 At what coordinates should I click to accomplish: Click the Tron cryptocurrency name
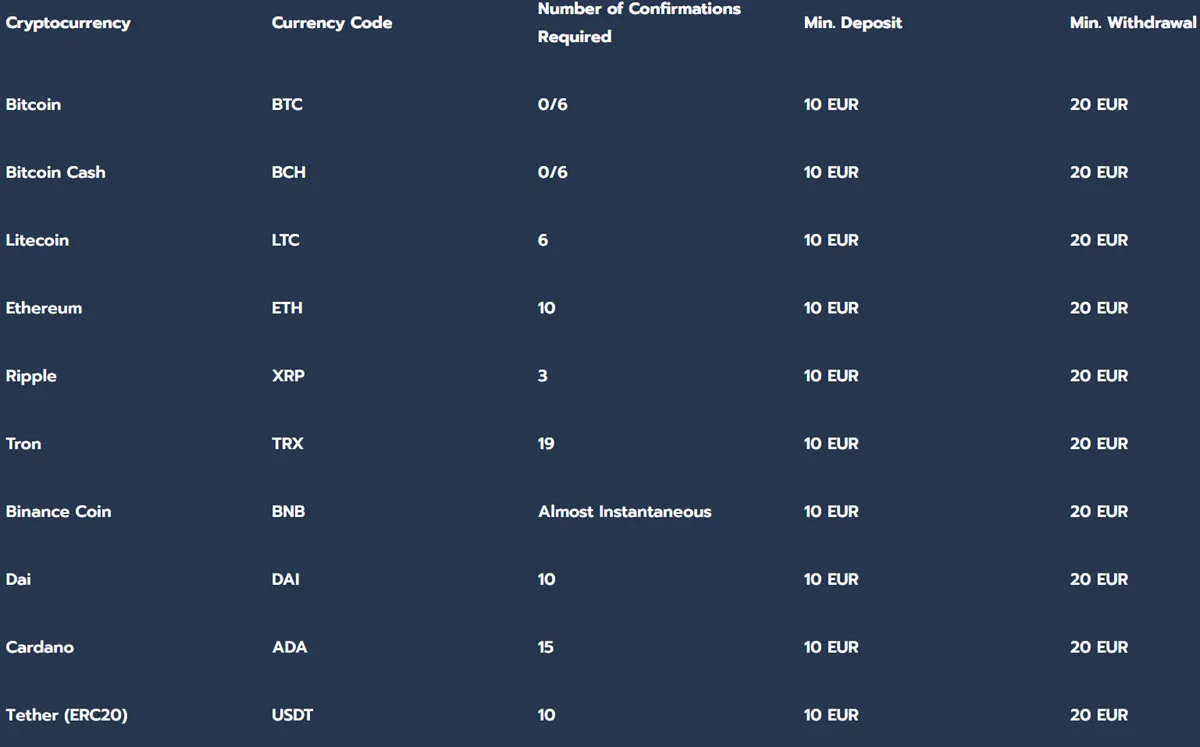point(23,443)
